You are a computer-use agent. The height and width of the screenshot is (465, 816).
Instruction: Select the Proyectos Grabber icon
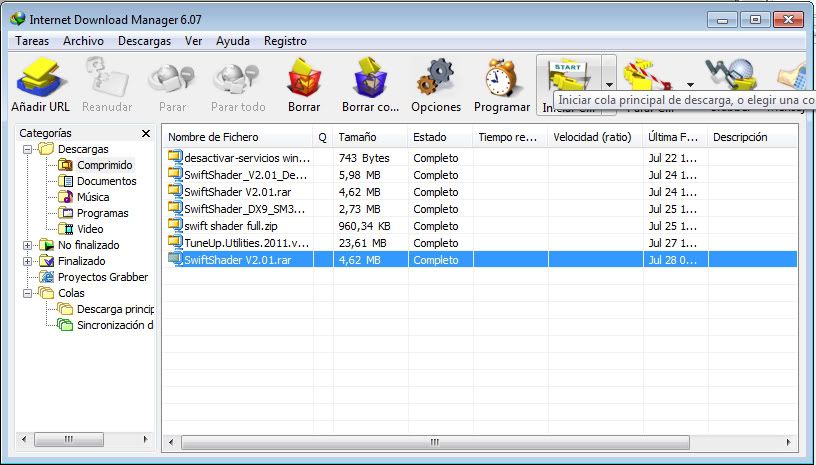pos(46,277)
